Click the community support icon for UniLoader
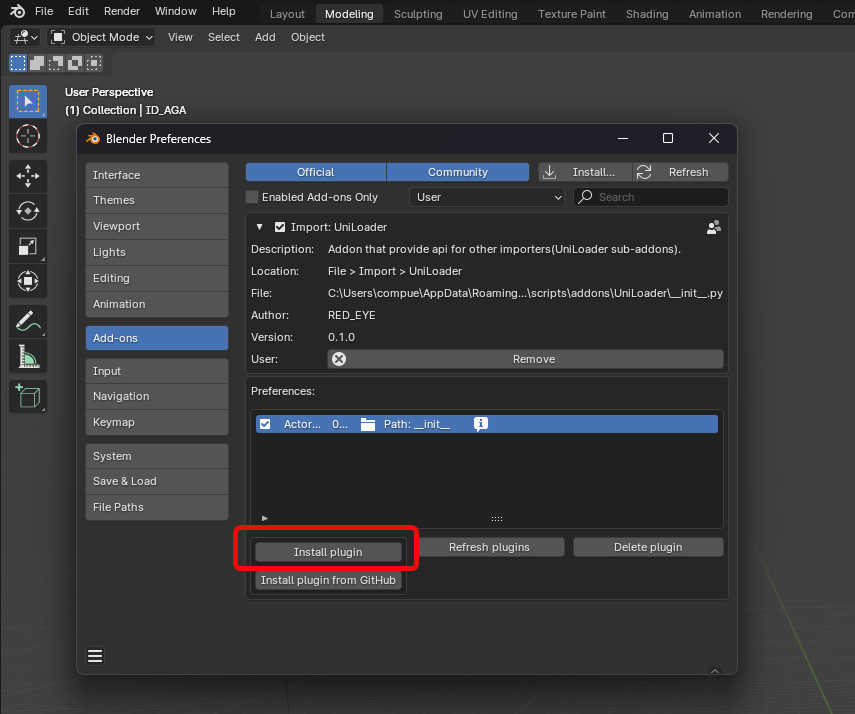The height and width of the screenshot is (714, 855). (713, 227)
